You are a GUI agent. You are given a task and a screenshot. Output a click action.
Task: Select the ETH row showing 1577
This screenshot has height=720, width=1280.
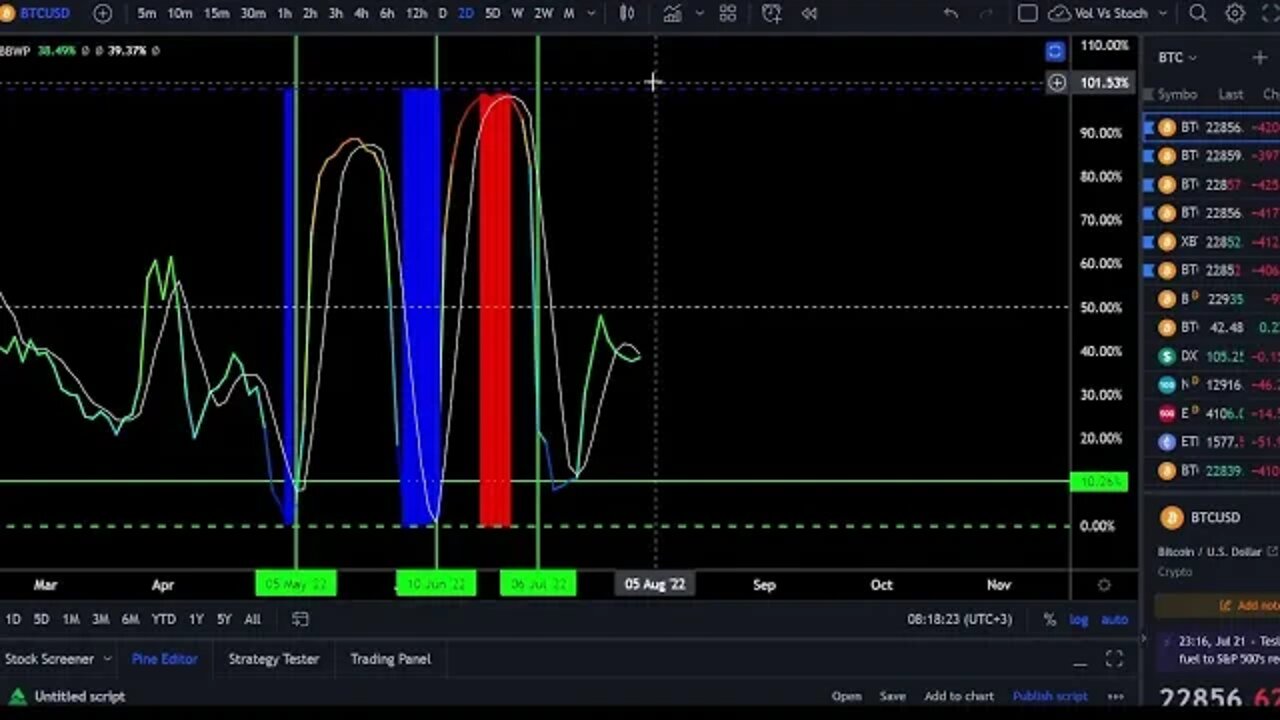tap(1212, 441)
